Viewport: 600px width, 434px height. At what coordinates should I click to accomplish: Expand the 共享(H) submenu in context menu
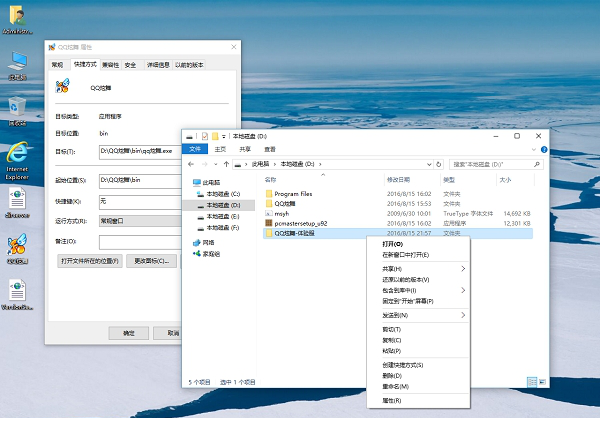point(463,269)
